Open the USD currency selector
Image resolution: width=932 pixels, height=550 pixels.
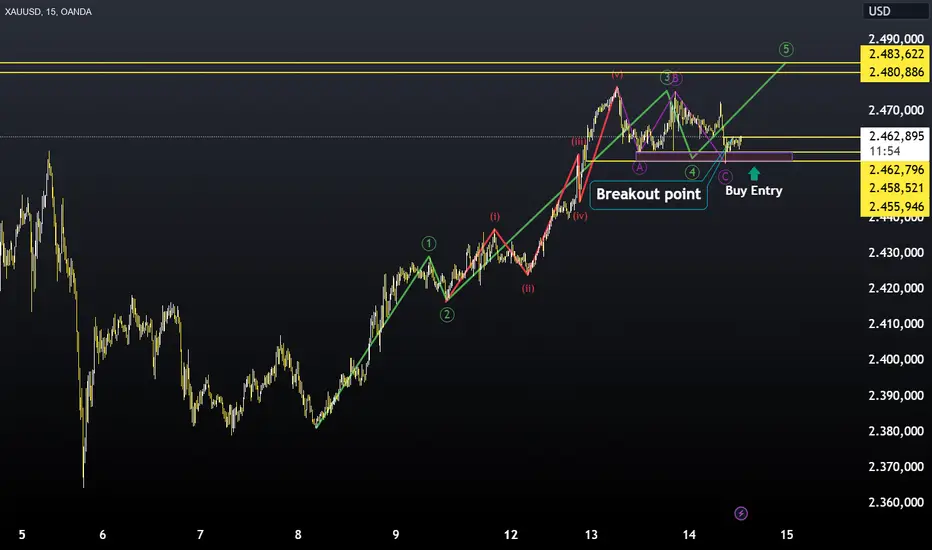[x=894, y=11]
